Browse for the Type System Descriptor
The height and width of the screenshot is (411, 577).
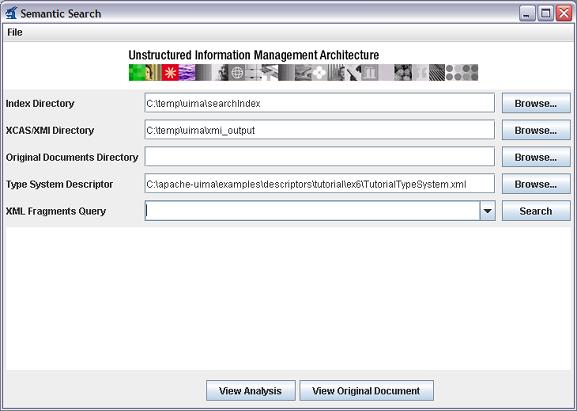[536, 184]
